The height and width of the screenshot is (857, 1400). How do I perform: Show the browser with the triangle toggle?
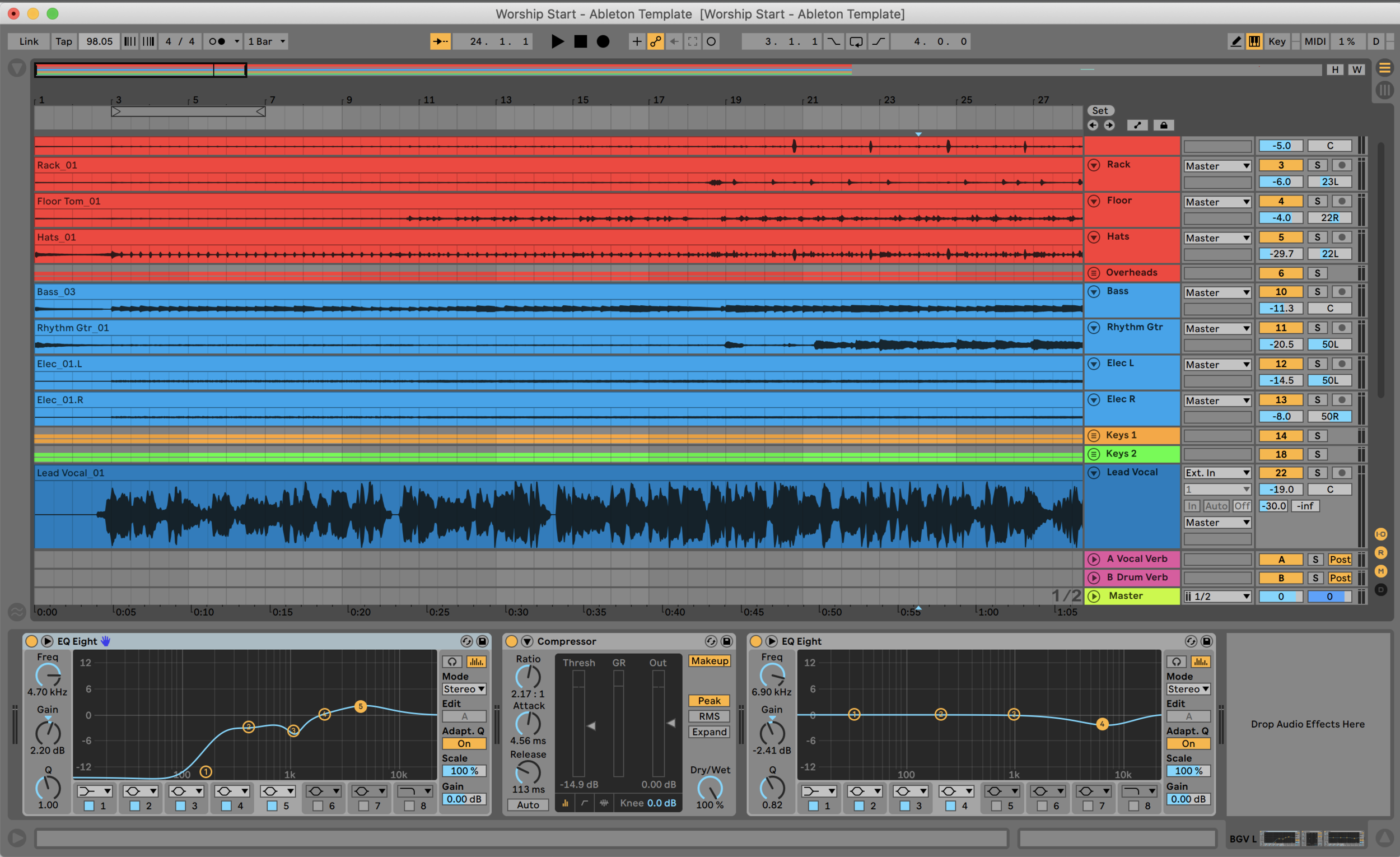17,68
